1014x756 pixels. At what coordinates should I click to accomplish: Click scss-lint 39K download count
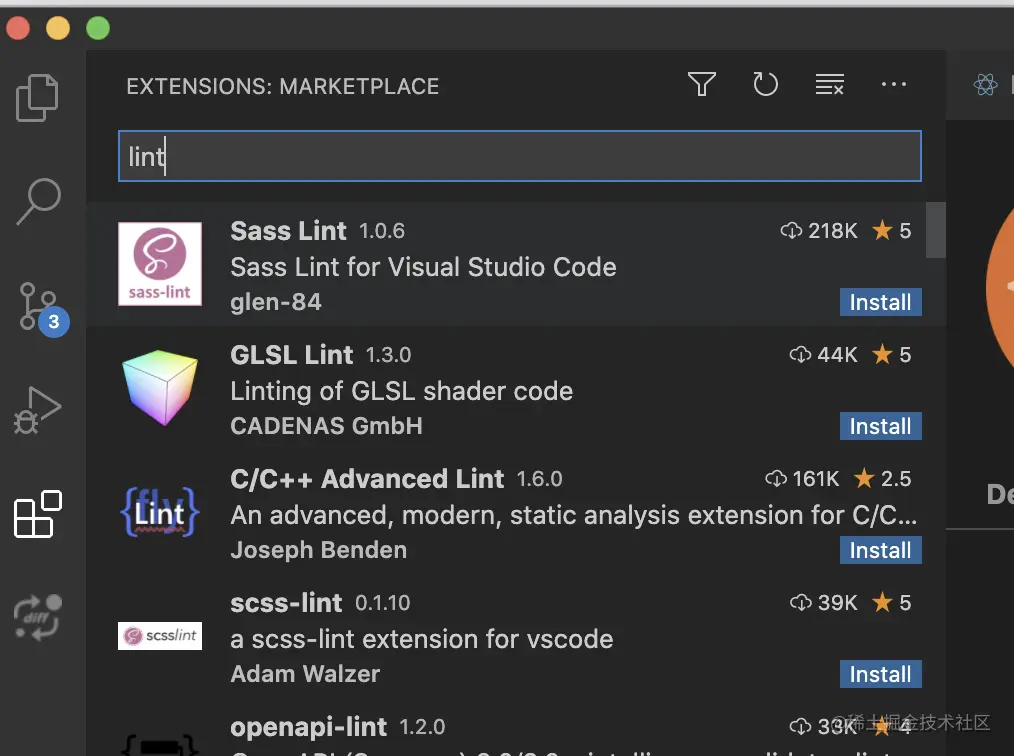tap(823, 603)
